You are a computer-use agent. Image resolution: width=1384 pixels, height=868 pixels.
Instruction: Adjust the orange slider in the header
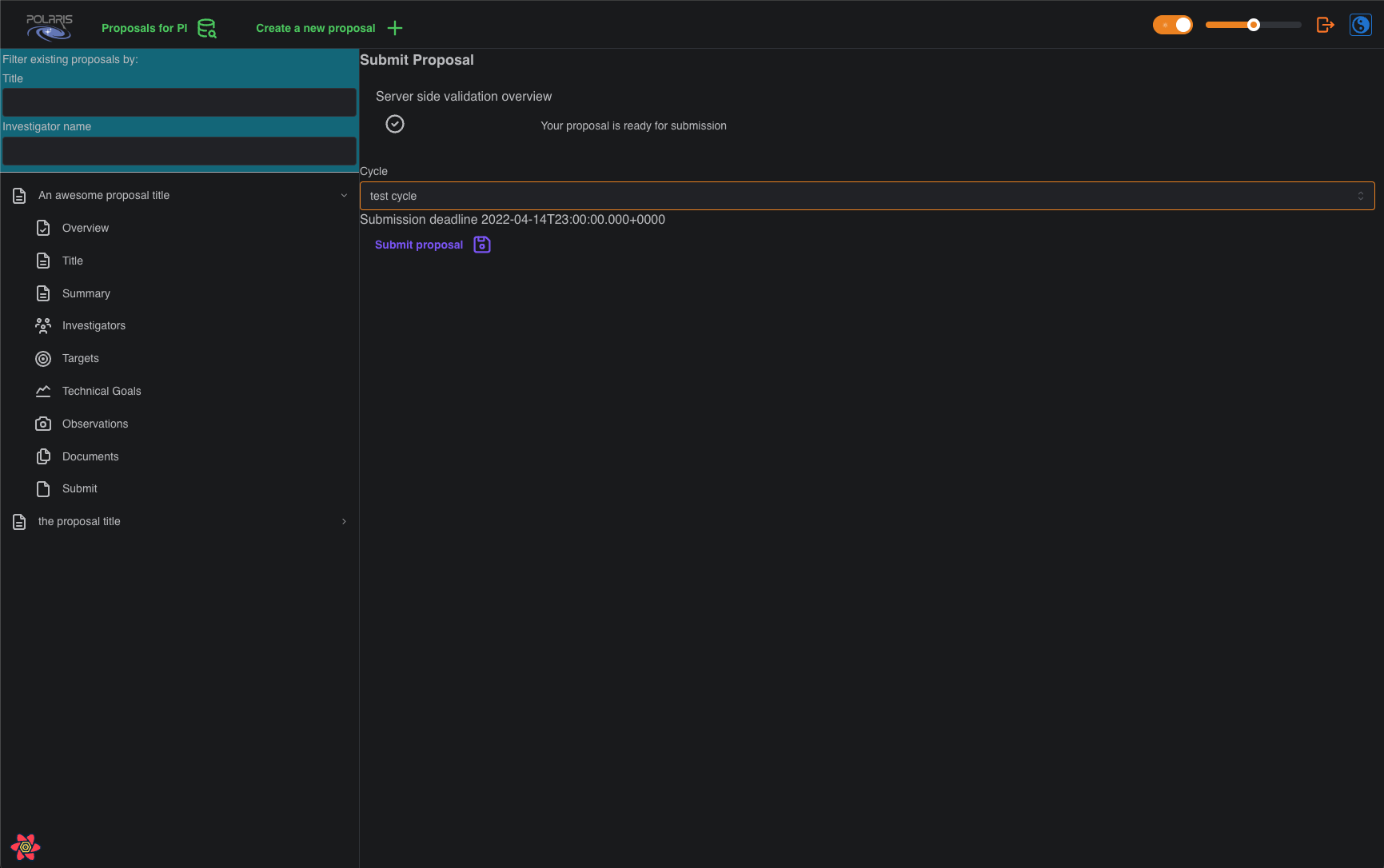point(1253,25)
